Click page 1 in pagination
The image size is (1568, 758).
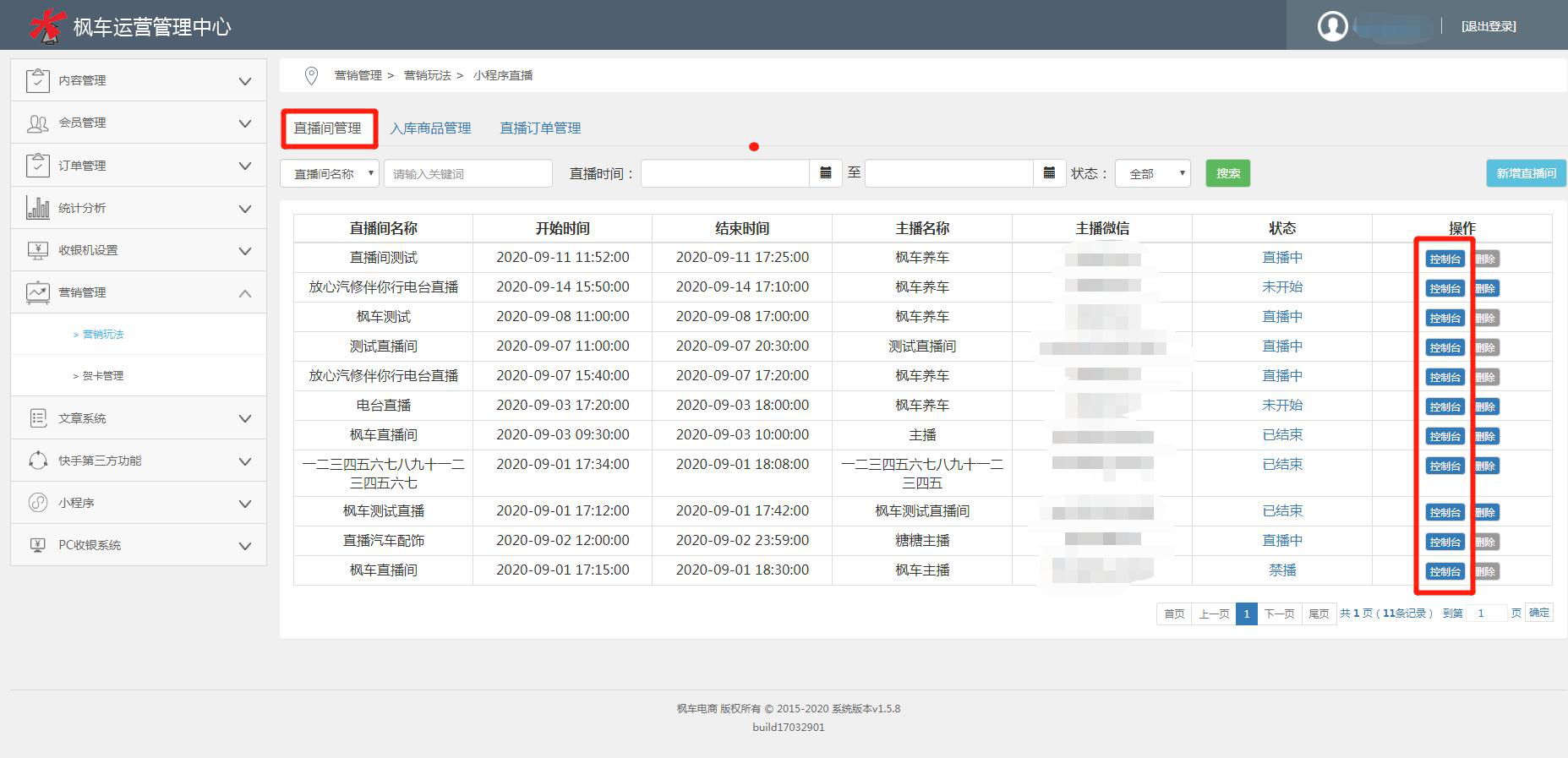[x=1246, y=613]
